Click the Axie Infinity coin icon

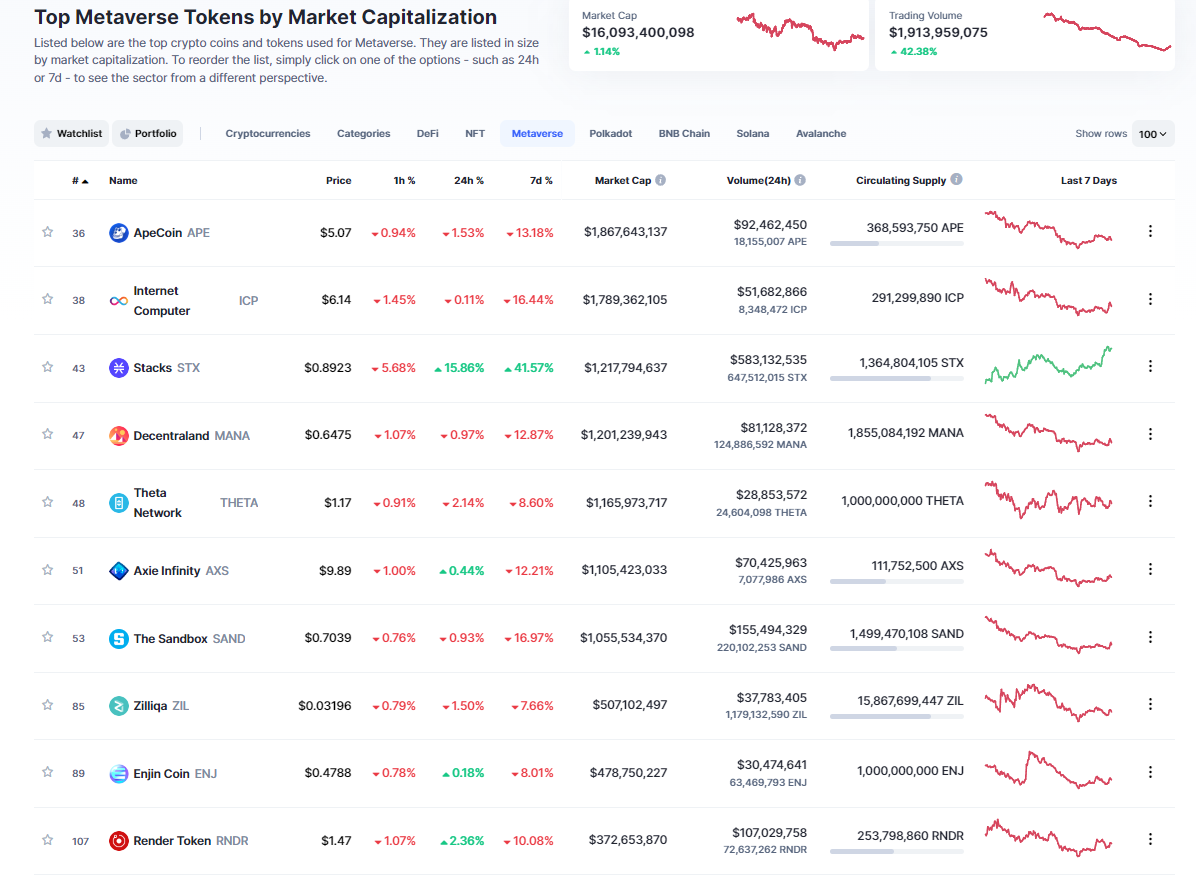(x=119, y=571)
